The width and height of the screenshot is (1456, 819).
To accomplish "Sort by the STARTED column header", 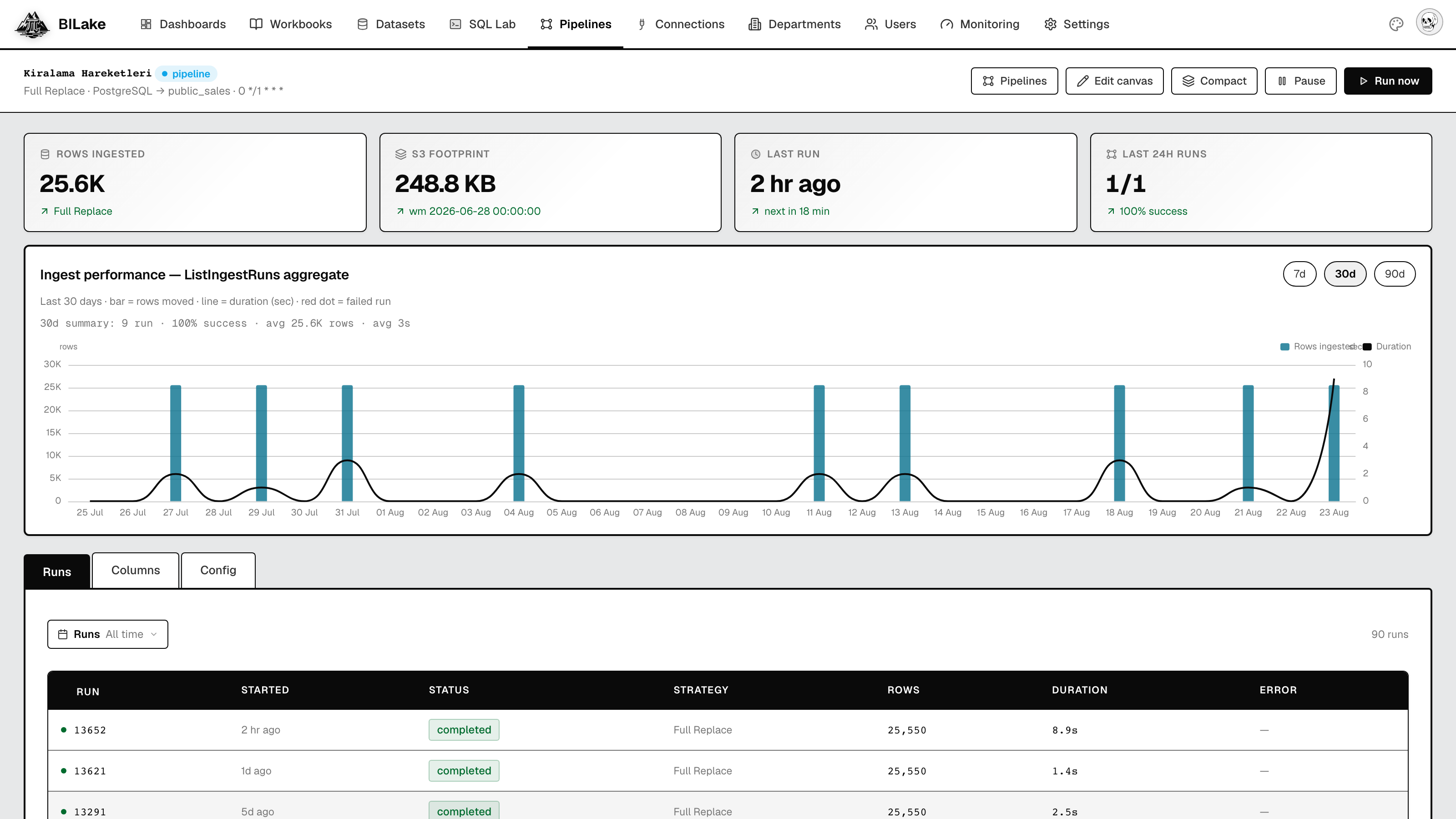I will tap(265, 690).
